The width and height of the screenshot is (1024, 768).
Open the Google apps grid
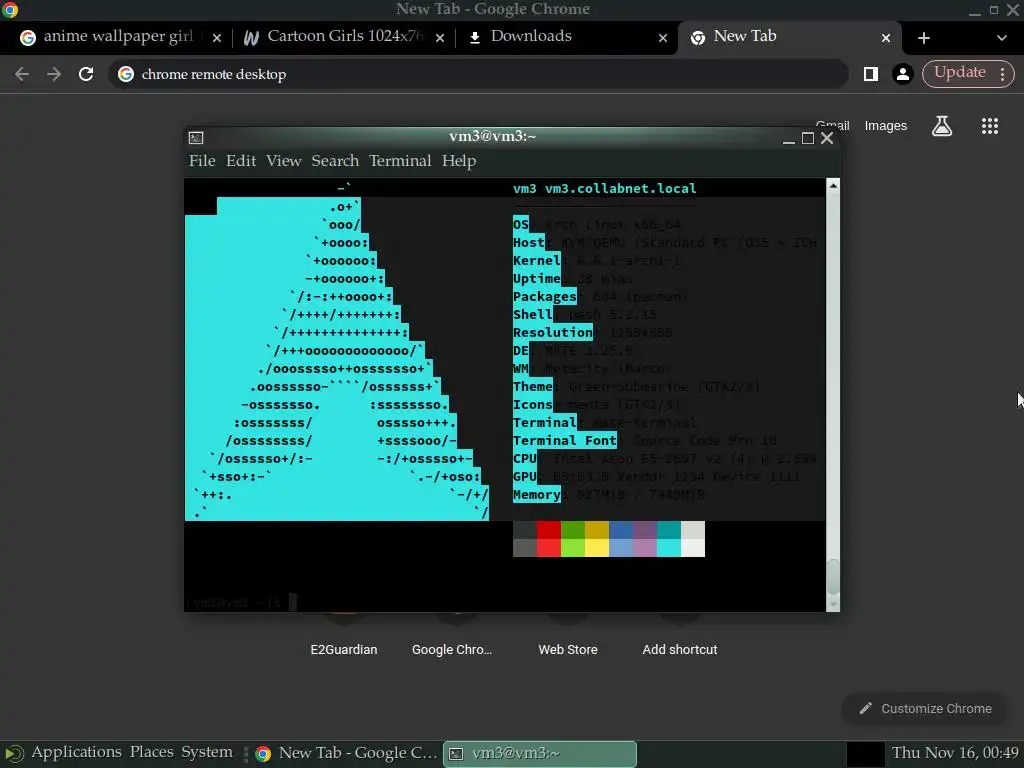[989, 125]
